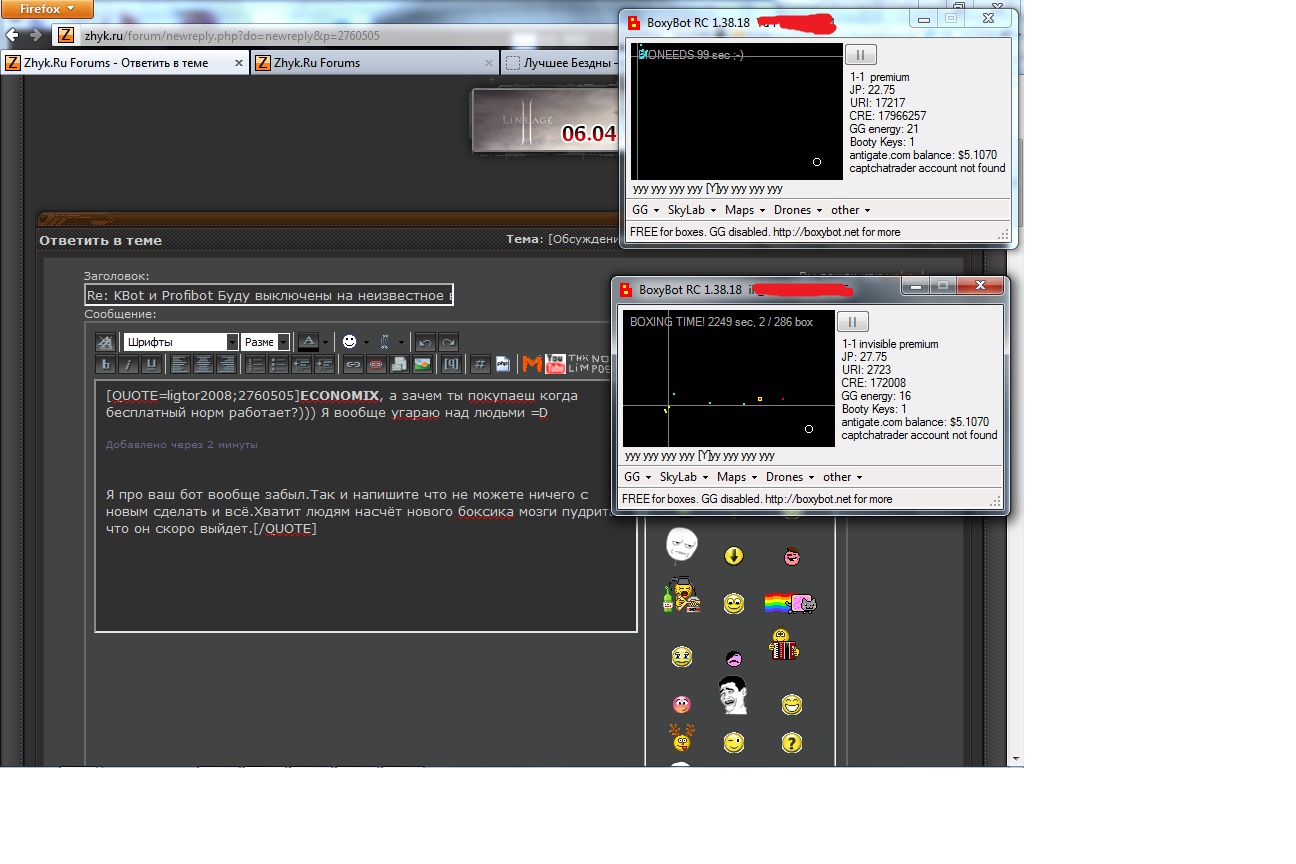
Task: Pause the lower BoxyBot window
Action: coord(852,321)
